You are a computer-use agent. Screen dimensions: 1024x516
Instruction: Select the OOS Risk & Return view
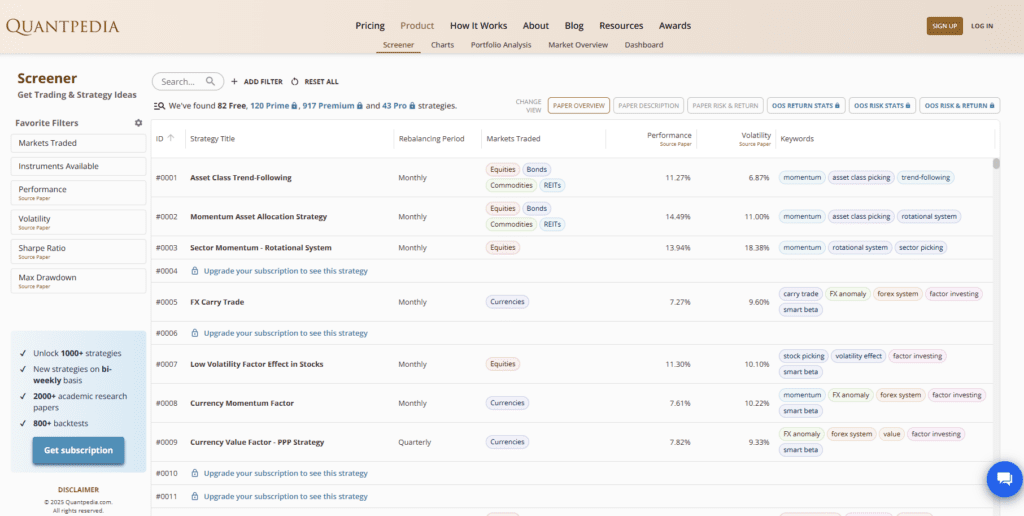pos(959,105)
